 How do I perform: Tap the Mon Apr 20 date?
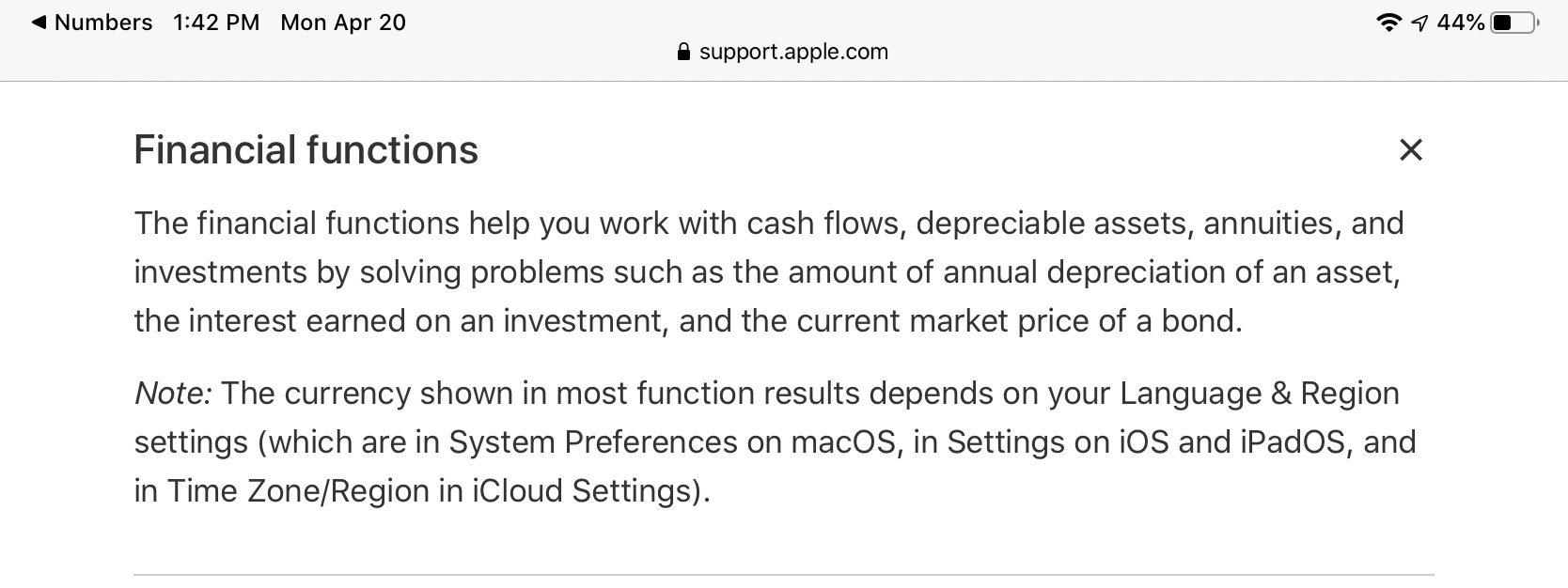pos(343,23)
